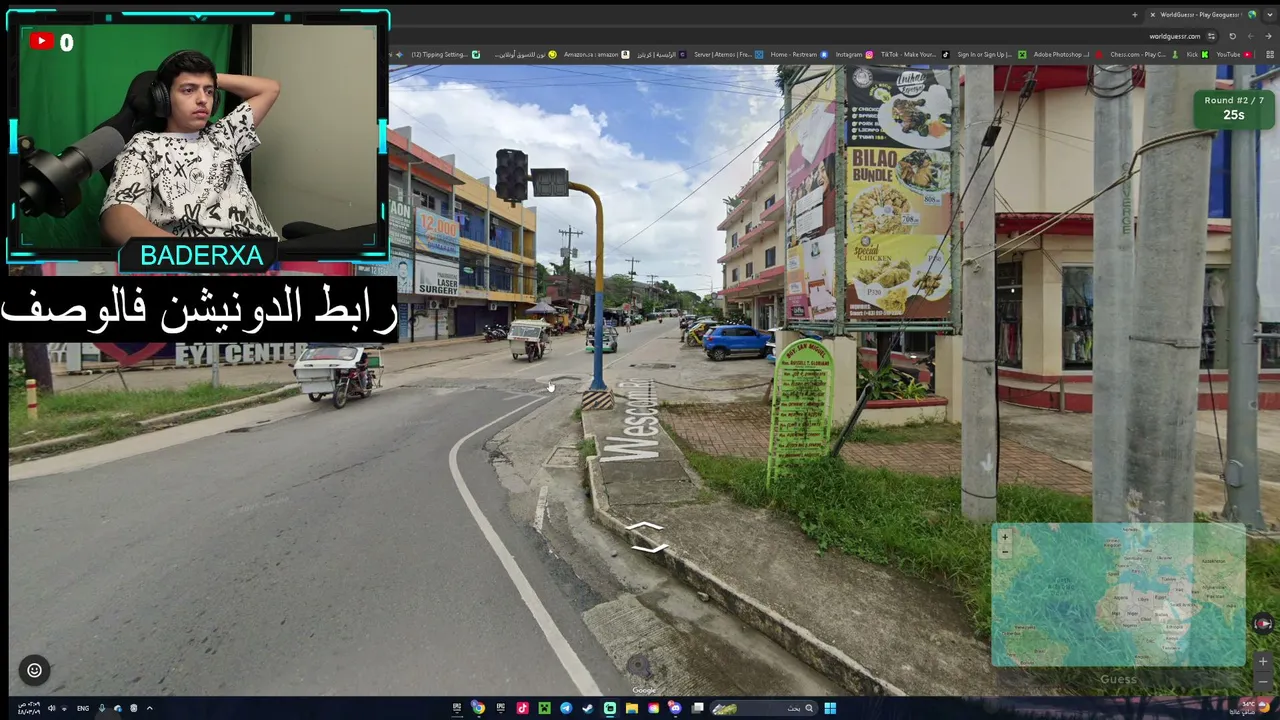Click the worldguessr.com address bar
The width and height of the screenshot is (1280, 720).
click(x=1175, y=36)
